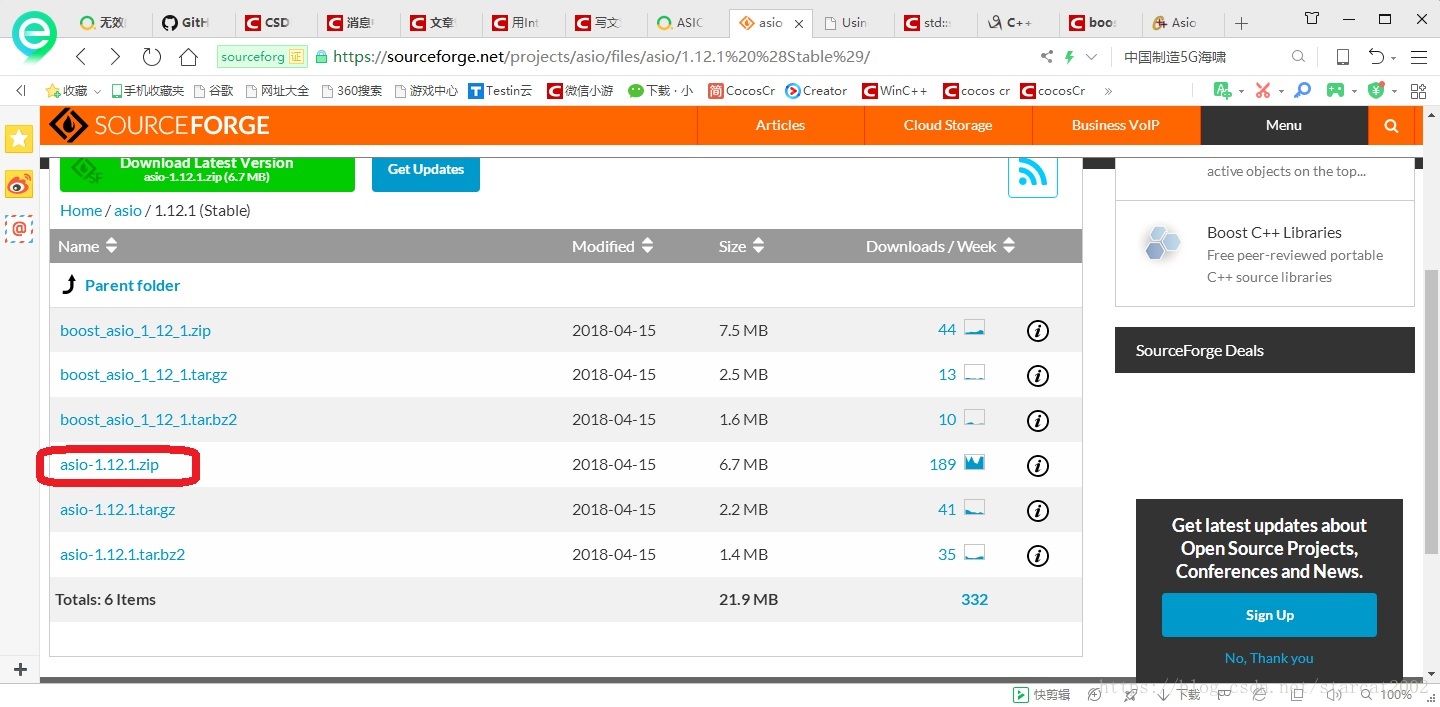
Task: Click the page zoom 100% control
Action: click(1387, 695)
